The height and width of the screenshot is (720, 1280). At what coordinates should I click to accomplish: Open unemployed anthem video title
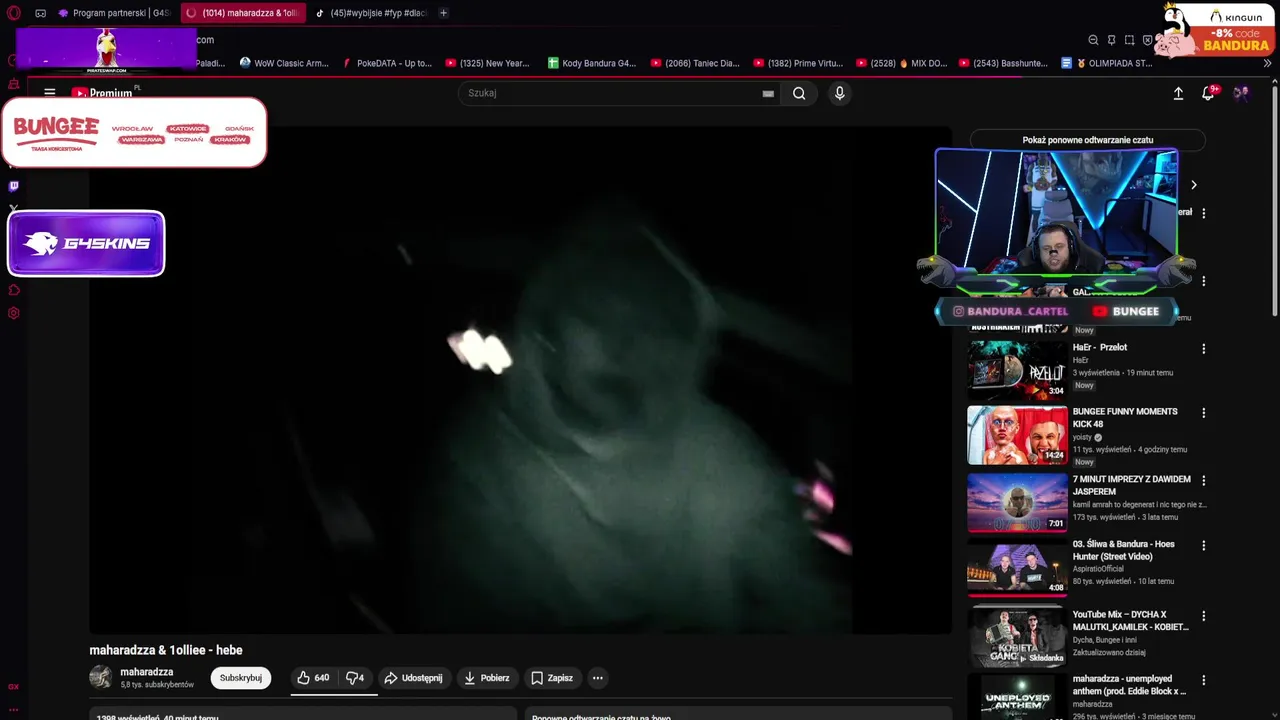pyautogui.click(x=1129, y=685)
